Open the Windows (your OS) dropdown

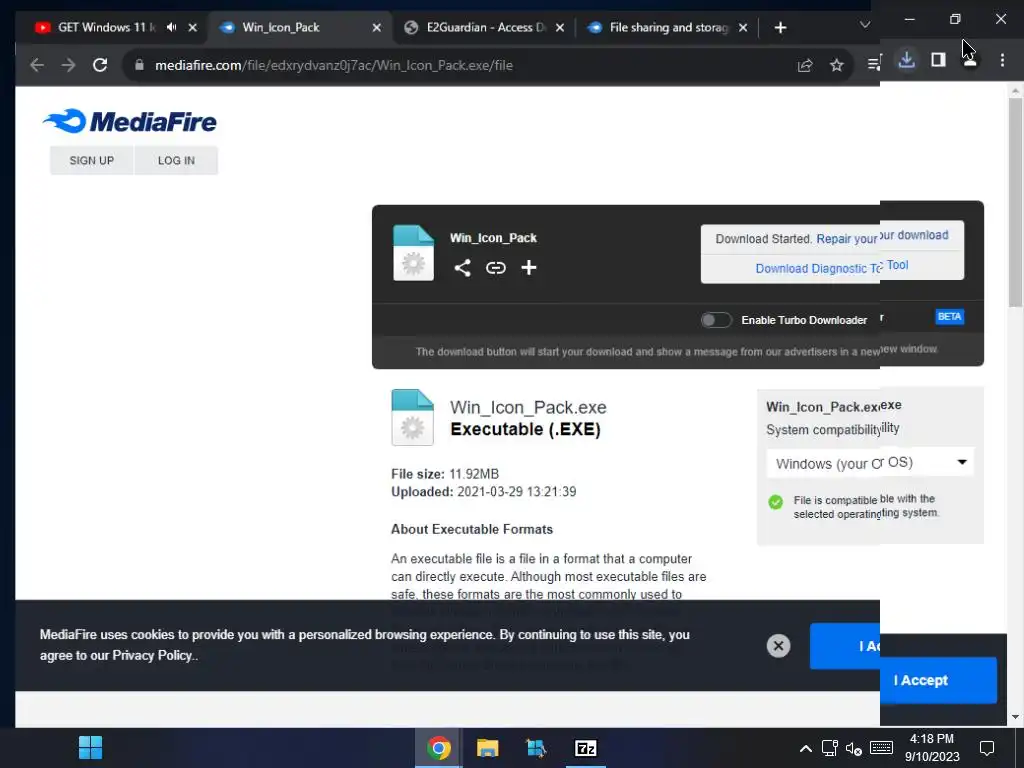(871, 463)
